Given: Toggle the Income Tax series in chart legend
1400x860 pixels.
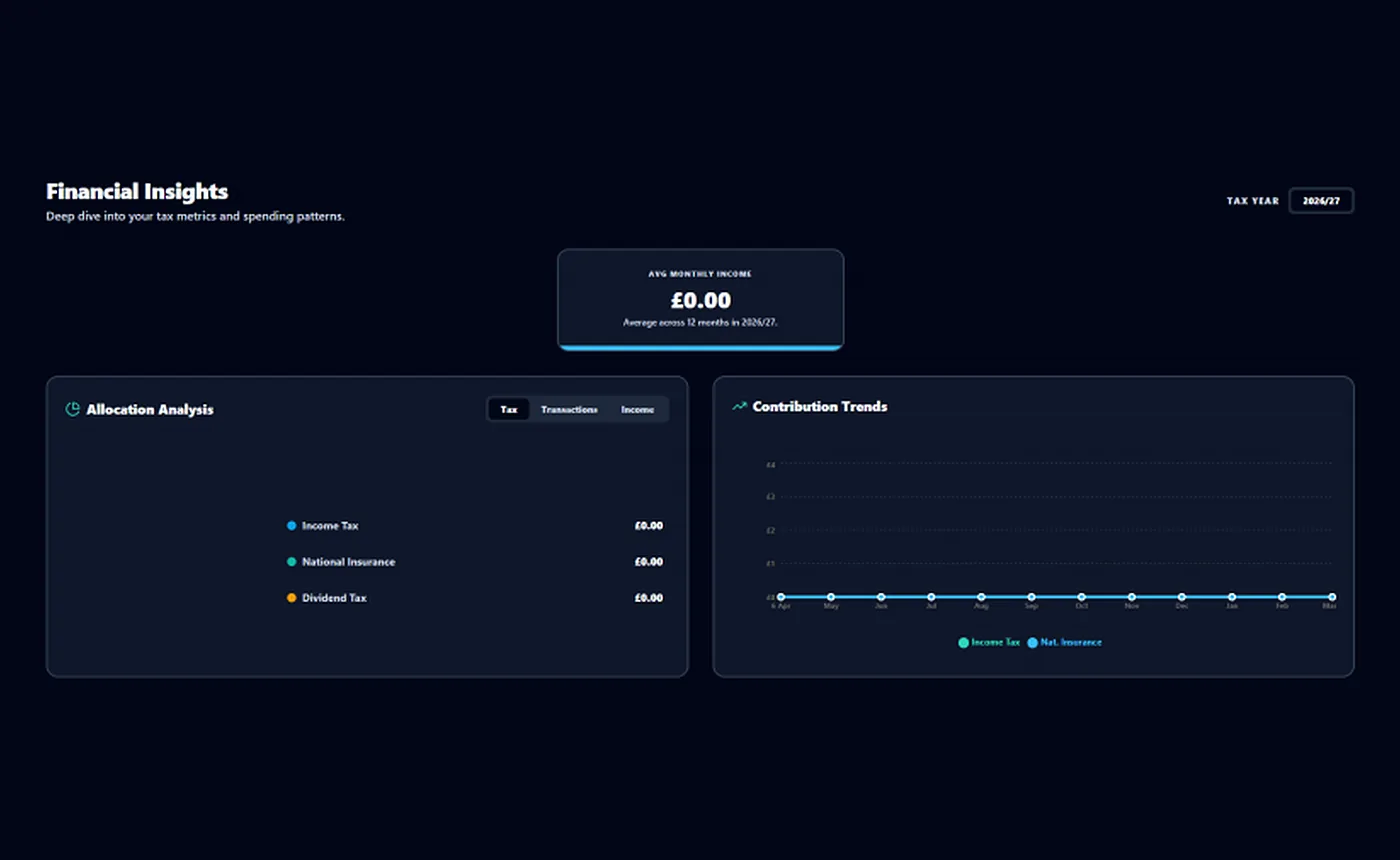Looking at the screenshot, I should [x=989, y=642].
